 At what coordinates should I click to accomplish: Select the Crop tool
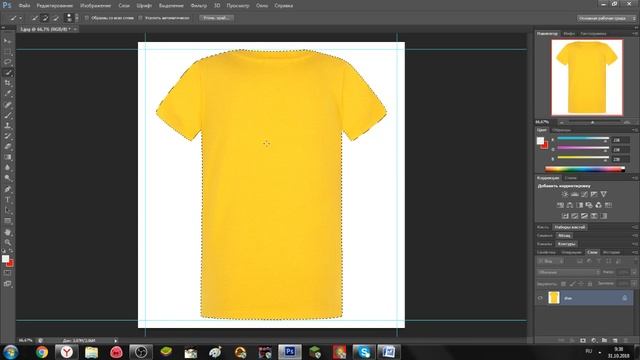[7, 83]
